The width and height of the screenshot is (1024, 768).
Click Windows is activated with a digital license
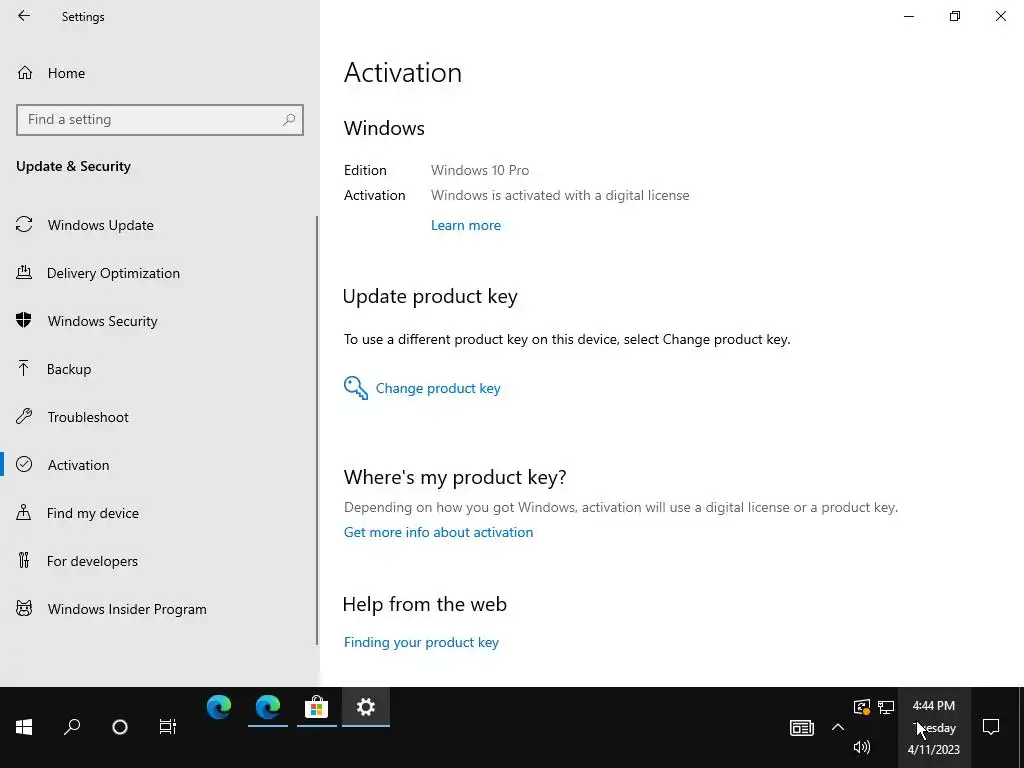[x=560, y=195]
